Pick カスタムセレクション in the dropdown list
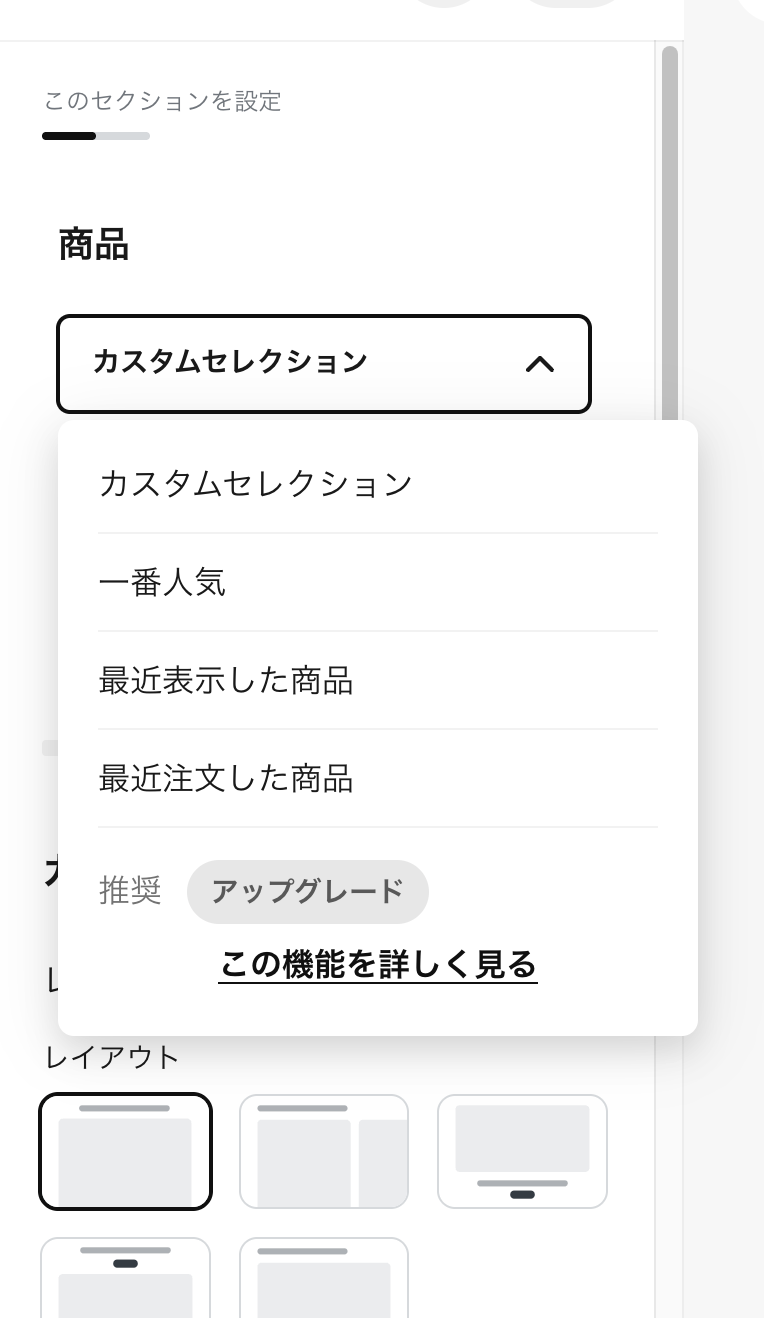This screenshot has height=1318, width=764. coord(255,482)
